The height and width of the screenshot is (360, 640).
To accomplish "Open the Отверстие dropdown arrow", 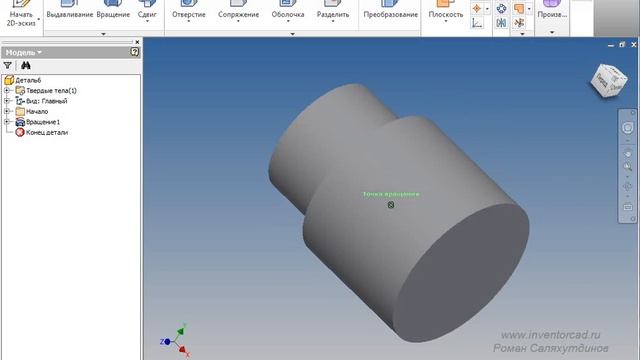I will coord(189,21).
